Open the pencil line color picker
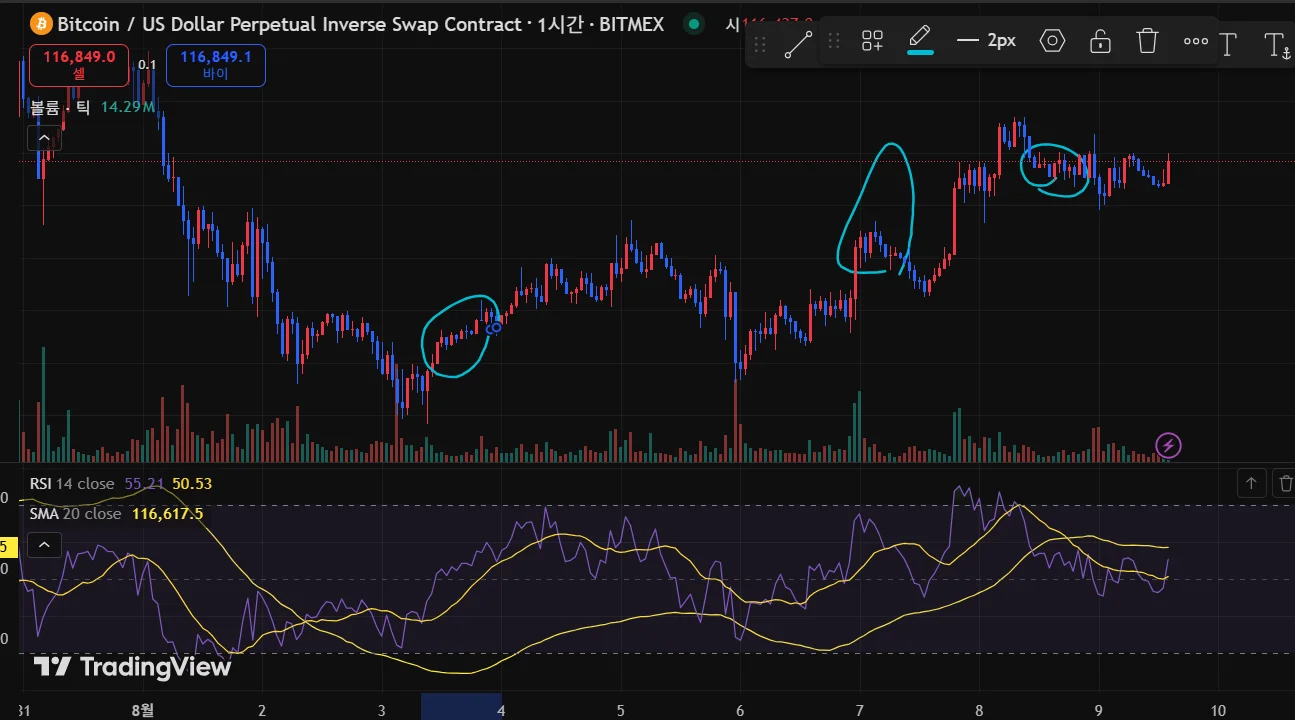The height and width of the screenshot is (720, 1295). pos(920,41)
